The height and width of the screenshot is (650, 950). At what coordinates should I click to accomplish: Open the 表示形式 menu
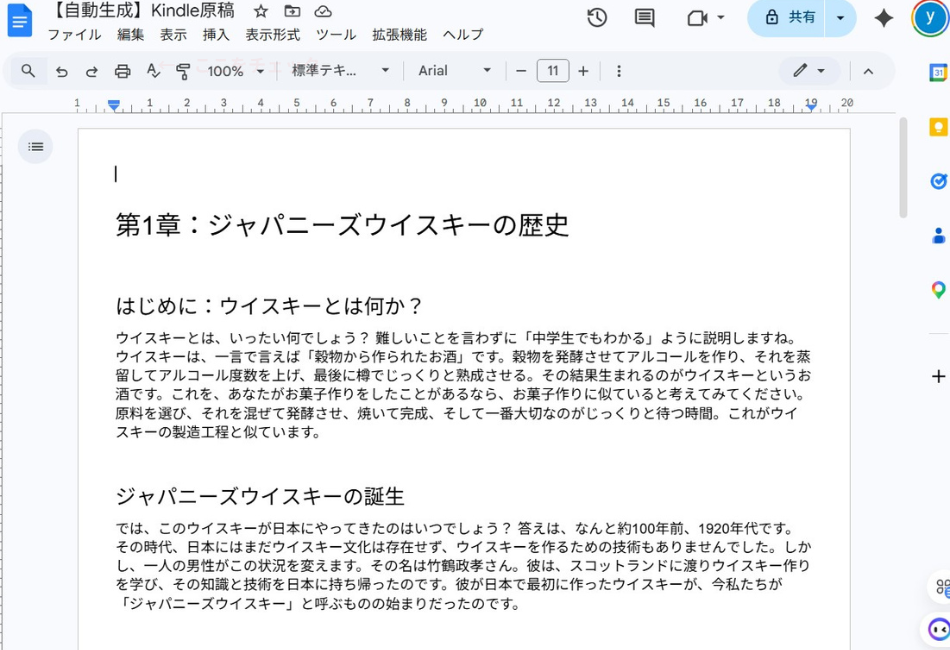pos(272,35)
